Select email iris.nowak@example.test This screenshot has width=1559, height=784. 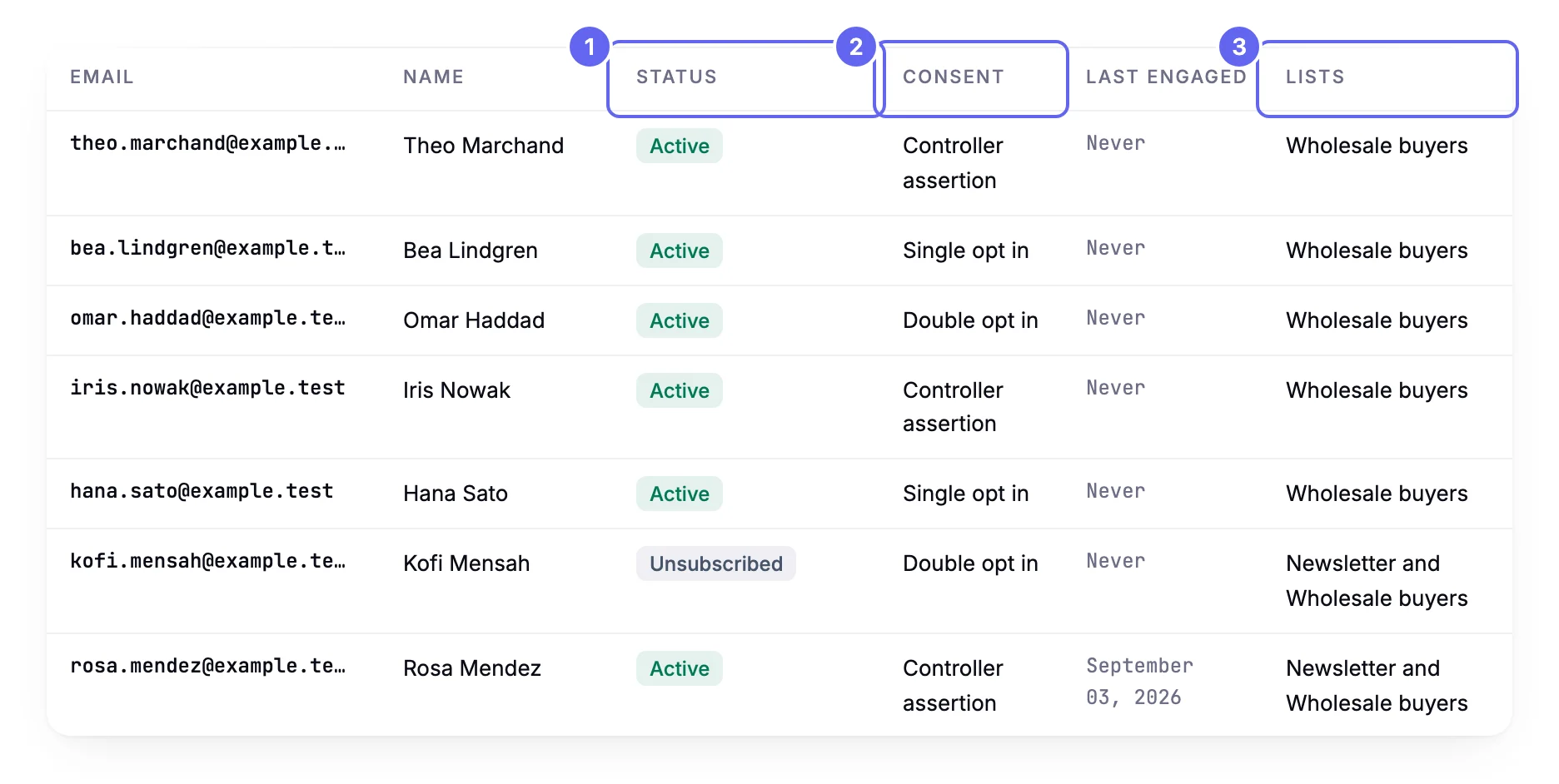click(x=207, y=388)
